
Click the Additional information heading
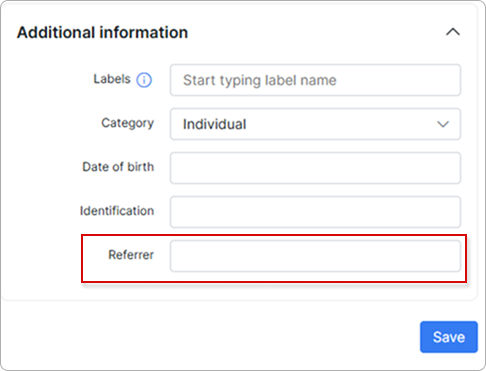[102, 32]
